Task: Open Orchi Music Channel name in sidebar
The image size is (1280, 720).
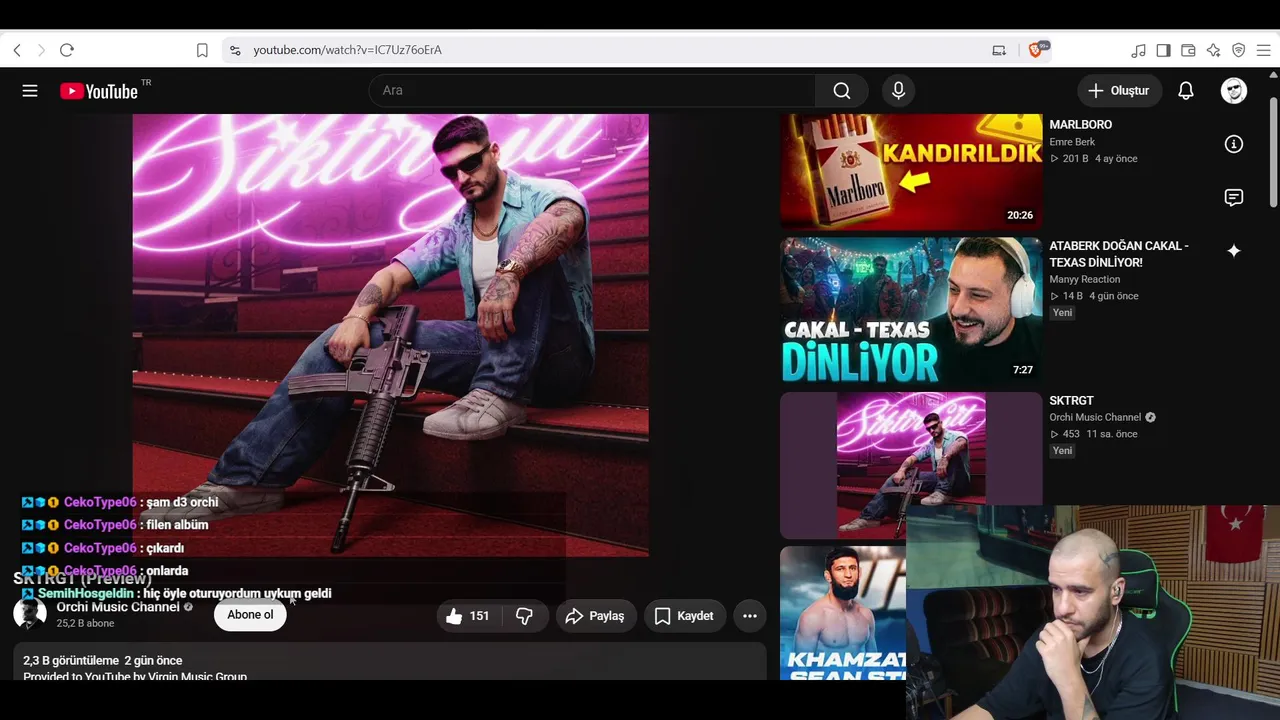Action: point(1095,417)
